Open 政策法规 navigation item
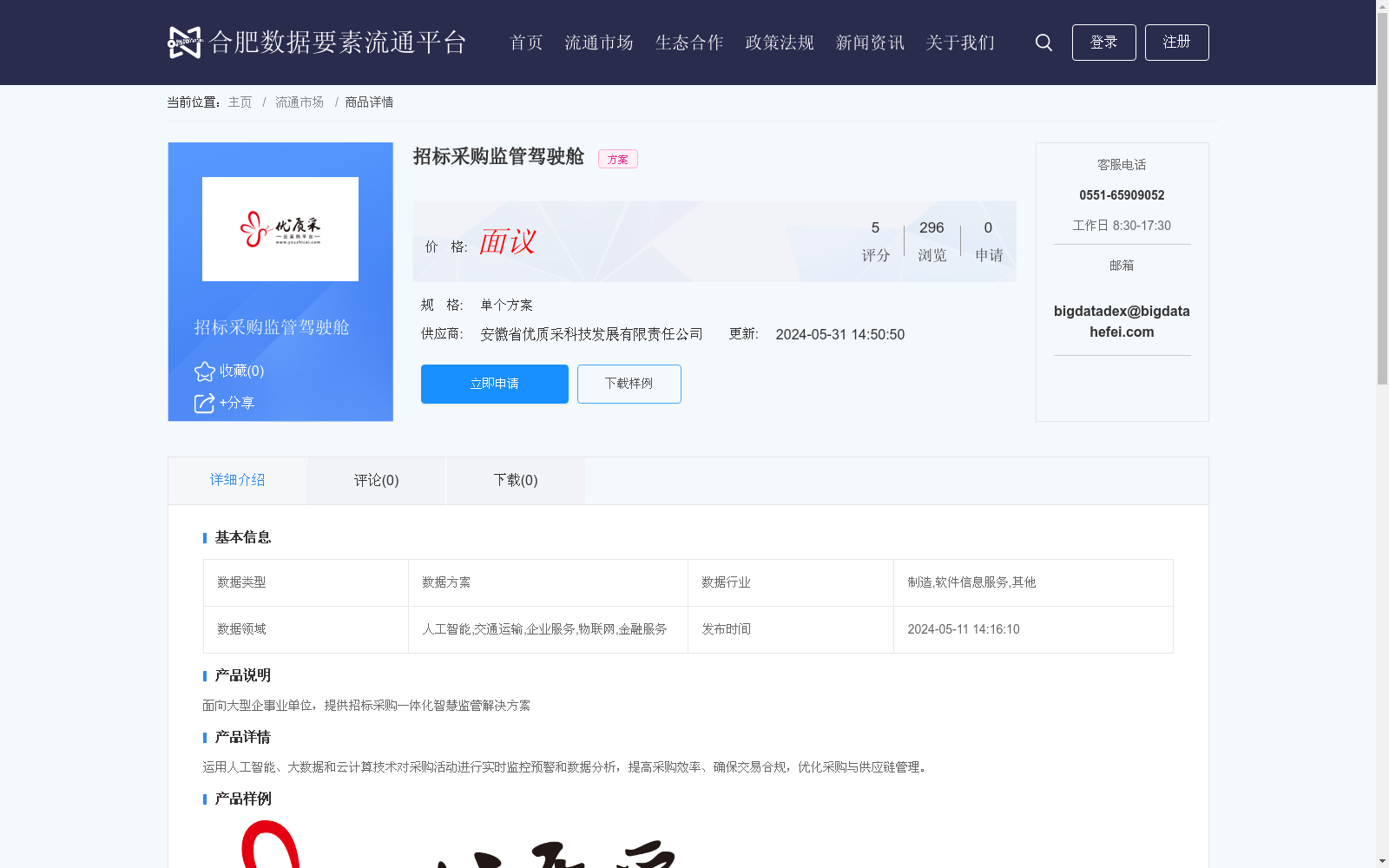Image resolution: width=1389 pixels, height=868 pixels. pos(780,43)
